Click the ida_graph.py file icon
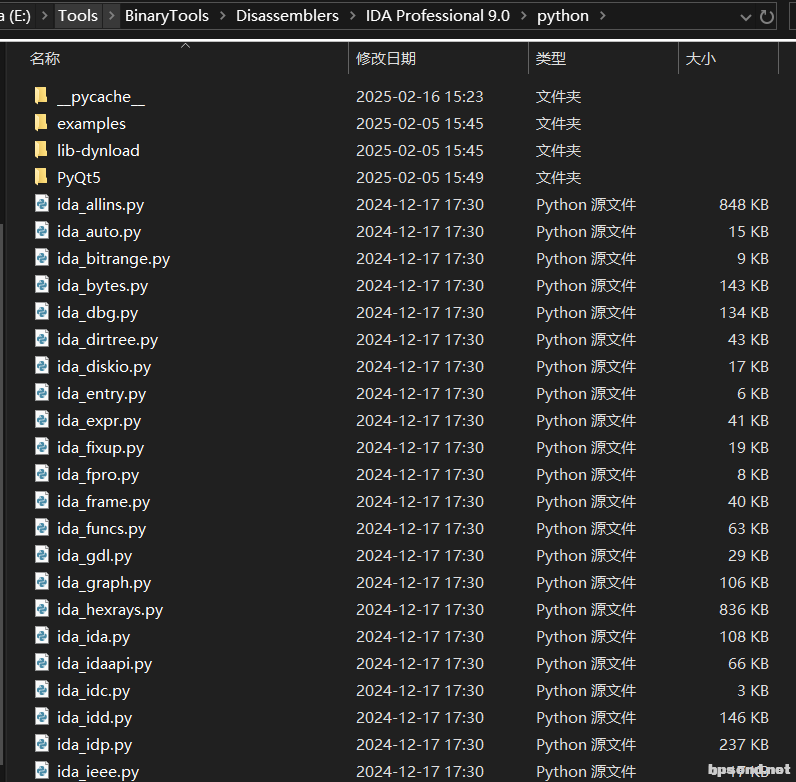Image resolution: width=796 pixels, height=782 pixels. tap(42, 581)
